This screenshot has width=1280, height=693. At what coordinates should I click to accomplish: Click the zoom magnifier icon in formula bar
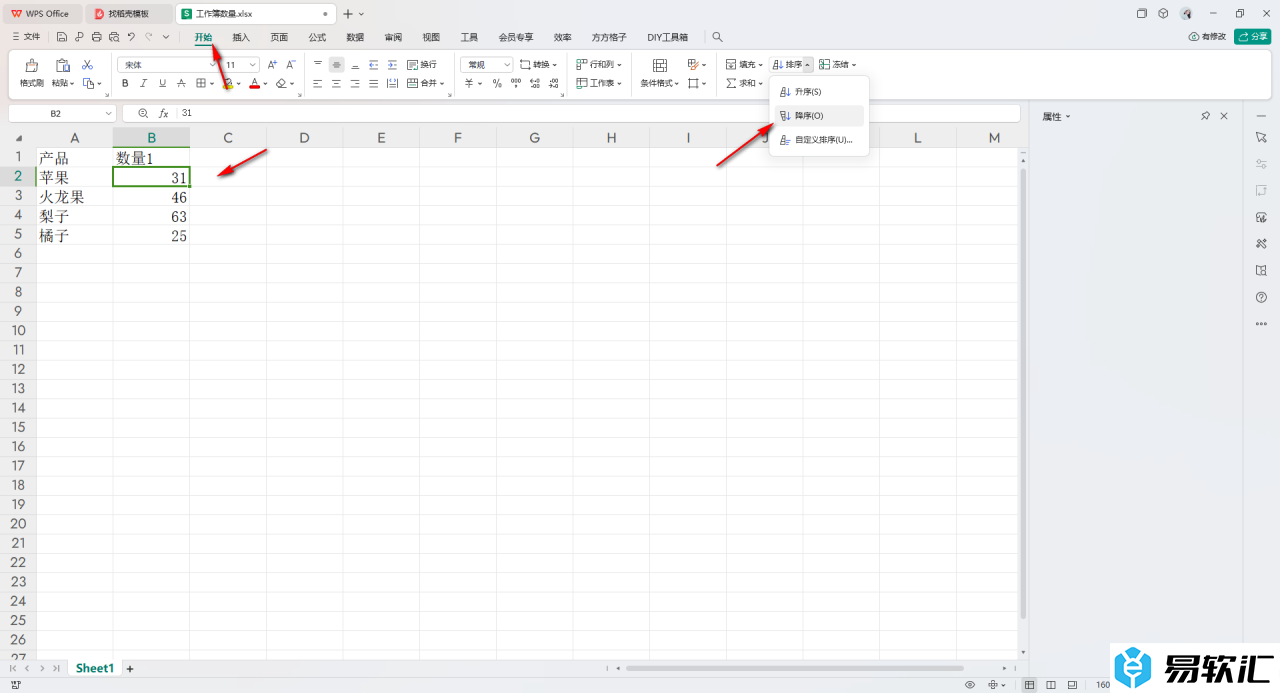click(x=144, y=114)
